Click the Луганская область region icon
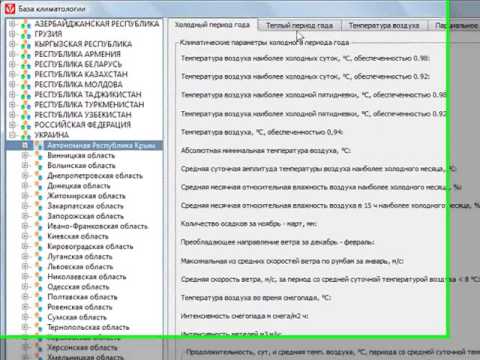 (39, 257)
